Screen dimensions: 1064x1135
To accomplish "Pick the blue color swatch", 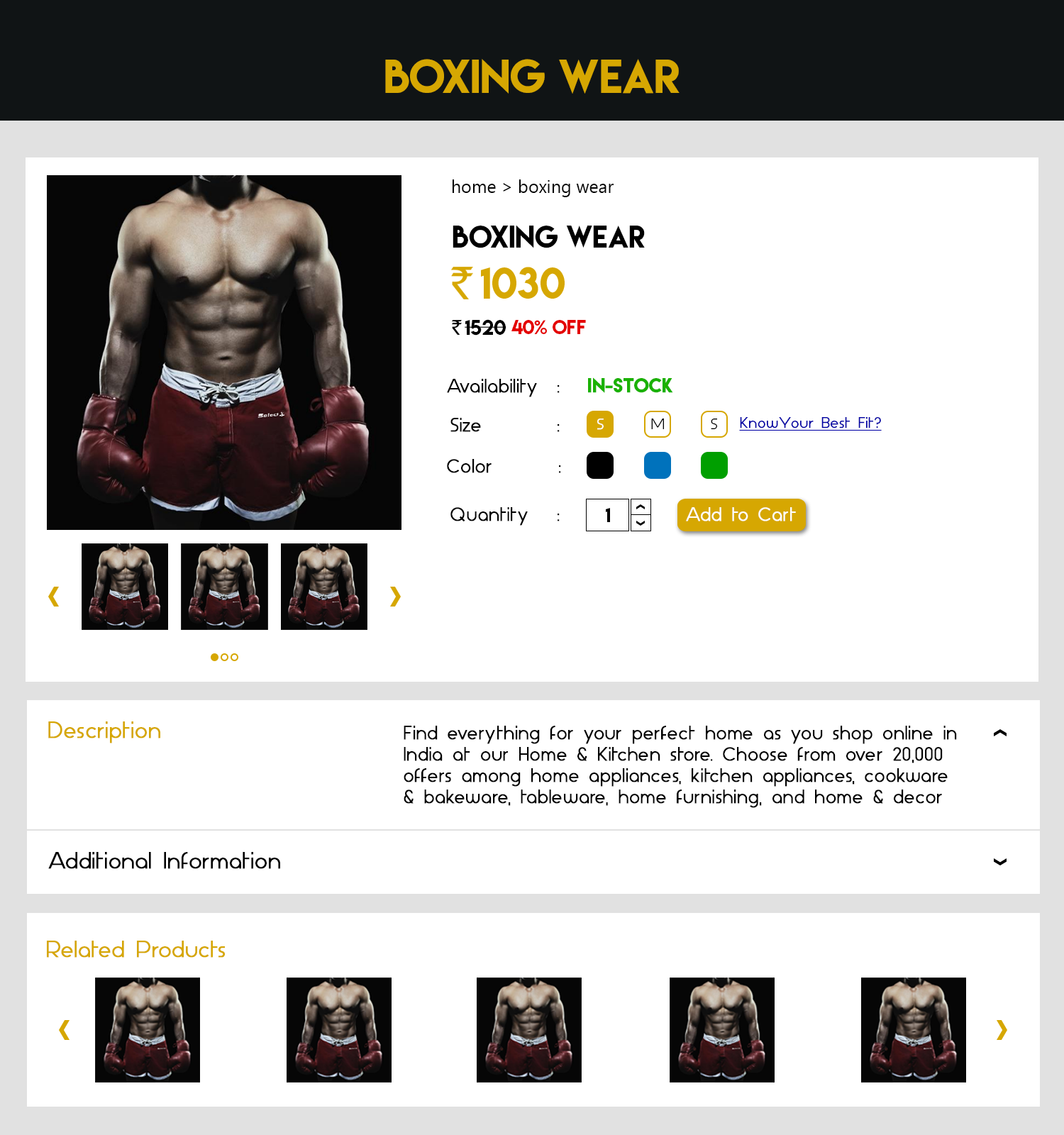I will tap(658, 465).
